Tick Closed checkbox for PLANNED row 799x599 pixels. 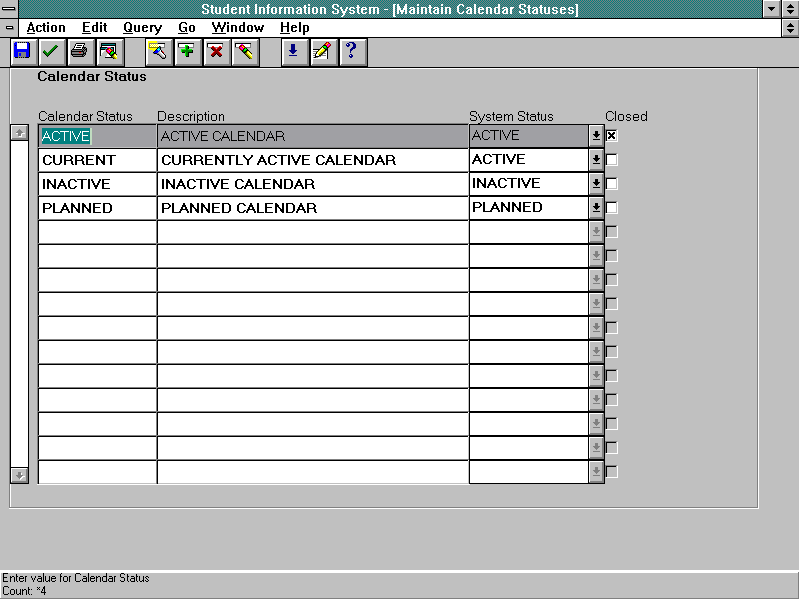click(612, 208)
